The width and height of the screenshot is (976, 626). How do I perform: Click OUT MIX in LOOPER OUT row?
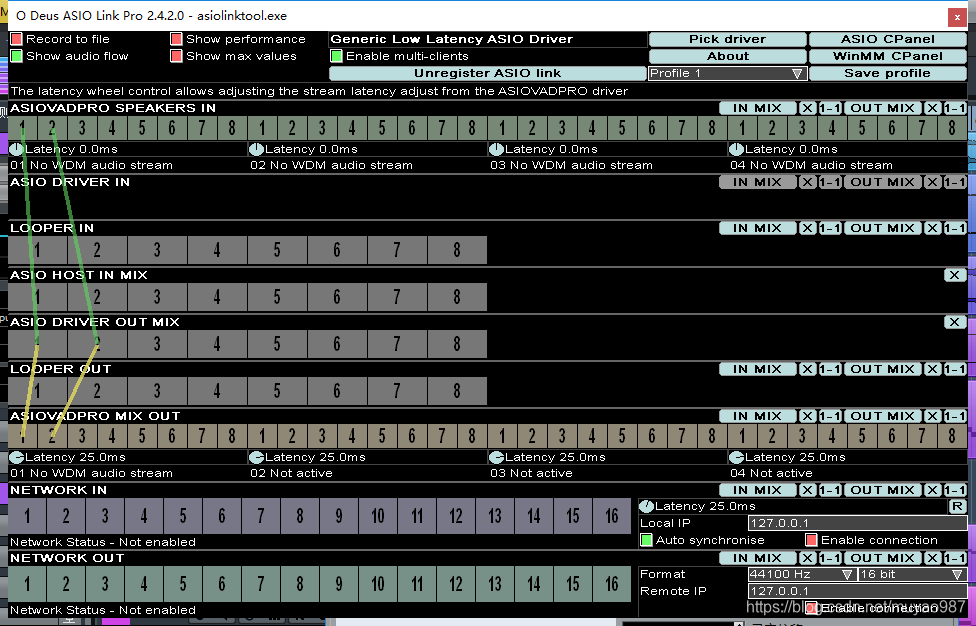[883, 369]
